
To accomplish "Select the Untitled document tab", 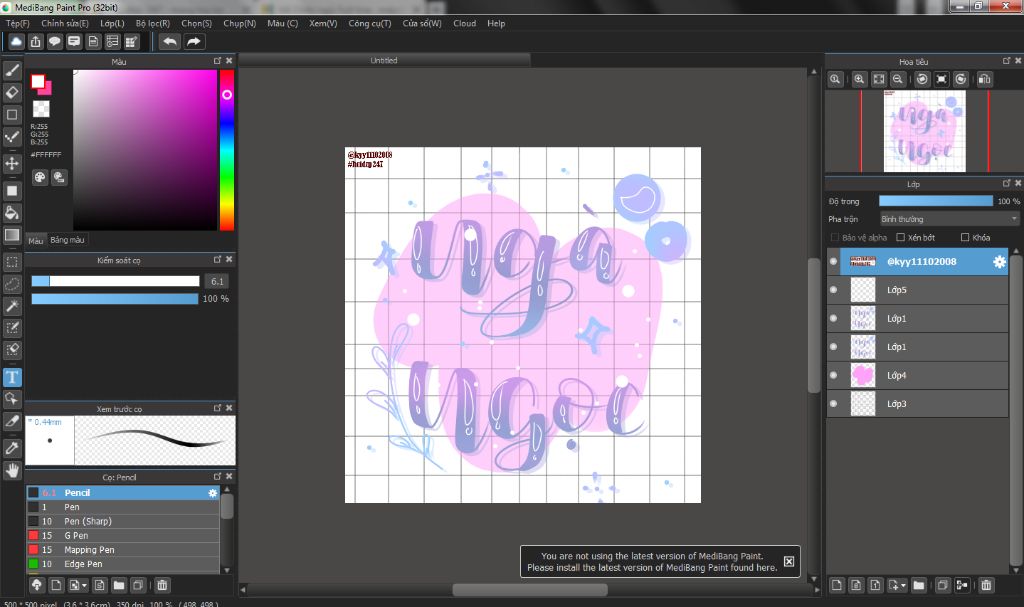I will 384,60.
